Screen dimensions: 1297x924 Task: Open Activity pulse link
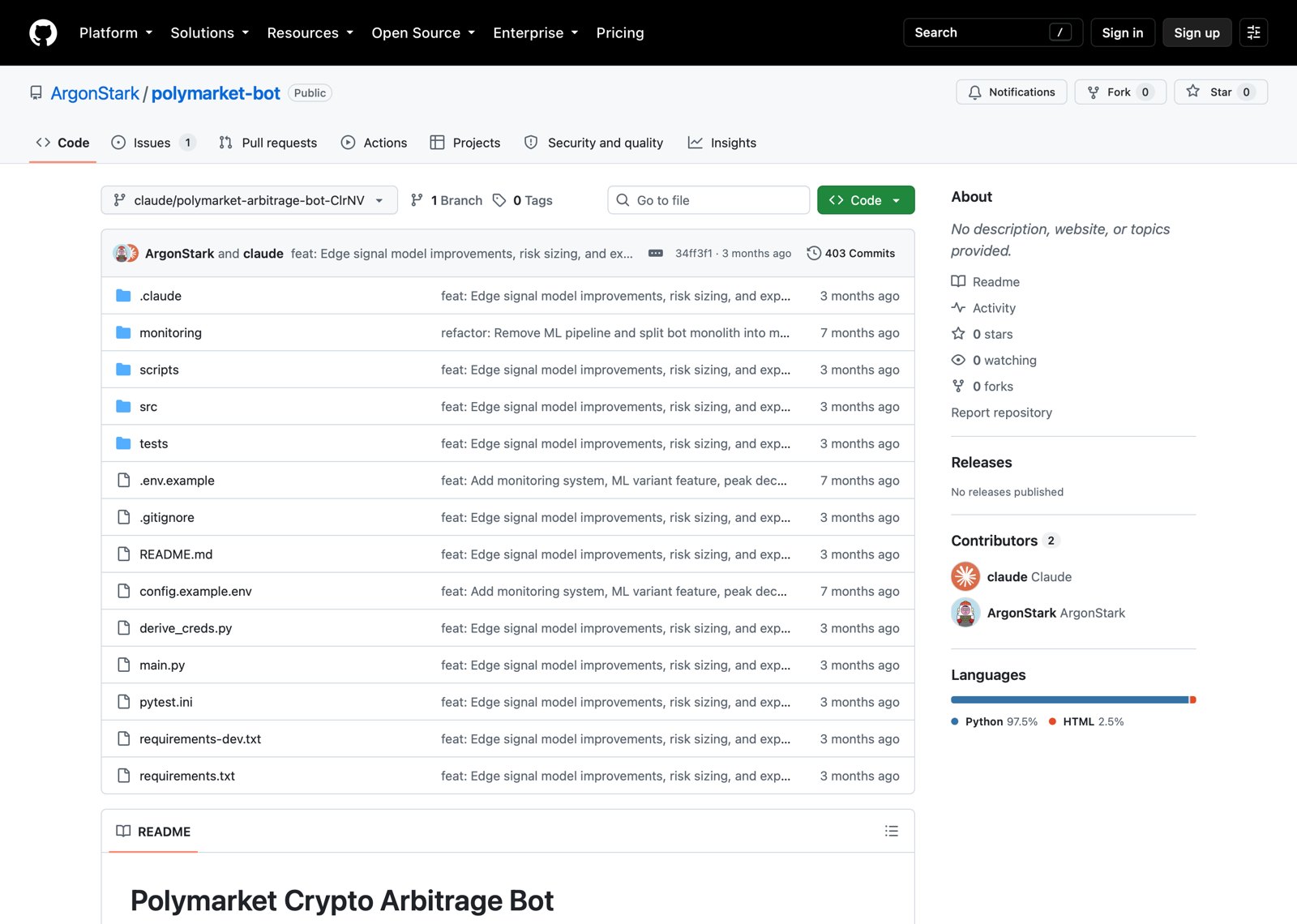tap(983, 308)
